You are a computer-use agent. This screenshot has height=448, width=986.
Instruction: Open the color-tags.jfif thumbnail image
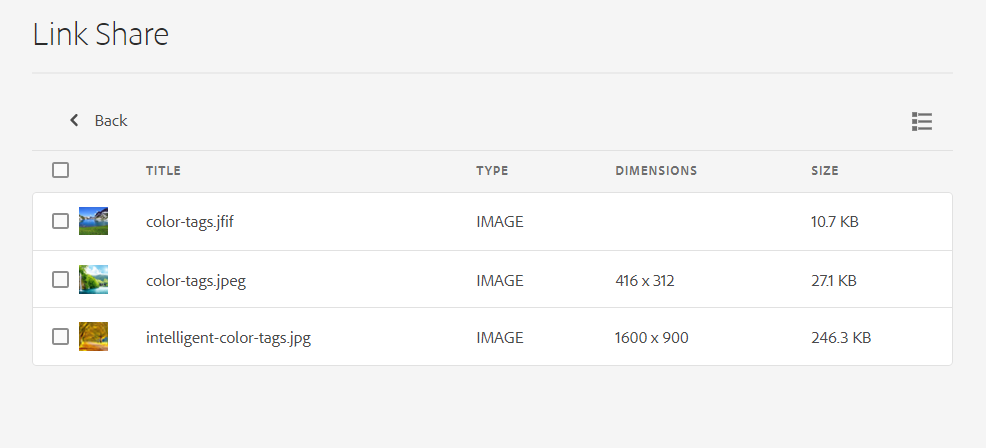pos(93,221)
